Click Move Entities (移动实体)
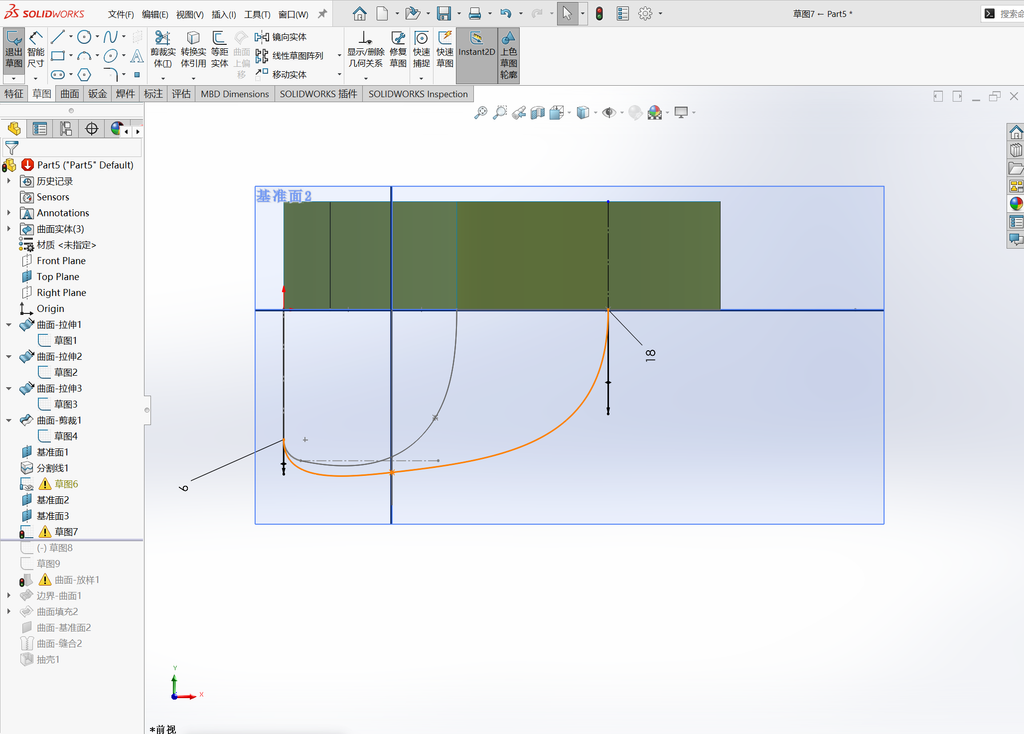Image resolution: width=1024 pixels, height=734 pixels. [281, 74]
